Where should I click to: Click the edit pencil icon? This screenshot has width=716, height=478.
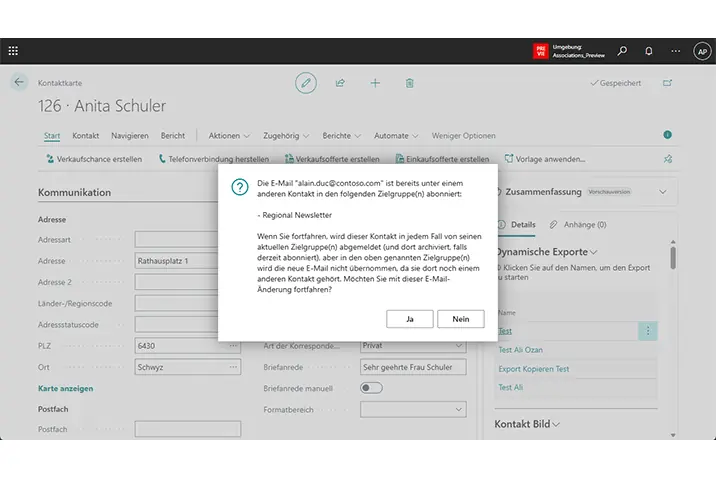pyautogui.click(x=305, y=83)
